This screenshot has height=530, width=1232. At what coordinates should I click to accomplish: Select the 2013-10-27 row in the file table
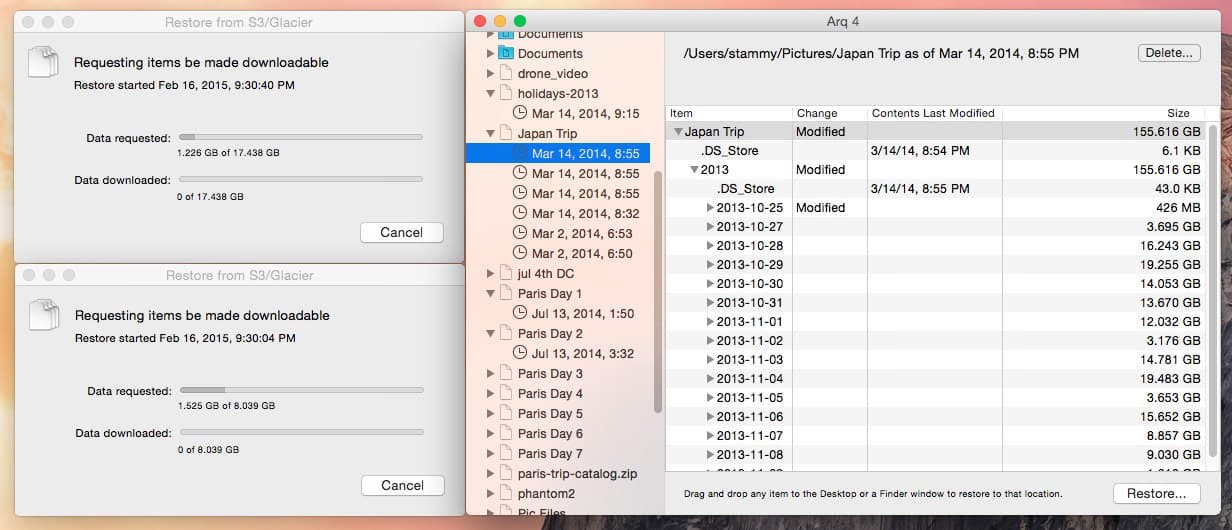pyautogui.click(x=936, y=226)
